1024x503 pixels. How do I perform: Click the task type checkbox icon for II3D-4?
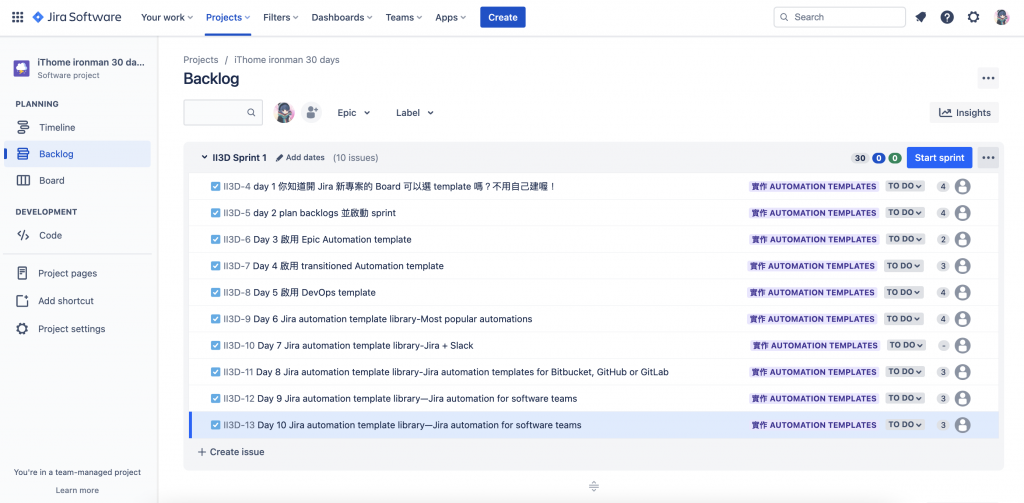[216, 186]
